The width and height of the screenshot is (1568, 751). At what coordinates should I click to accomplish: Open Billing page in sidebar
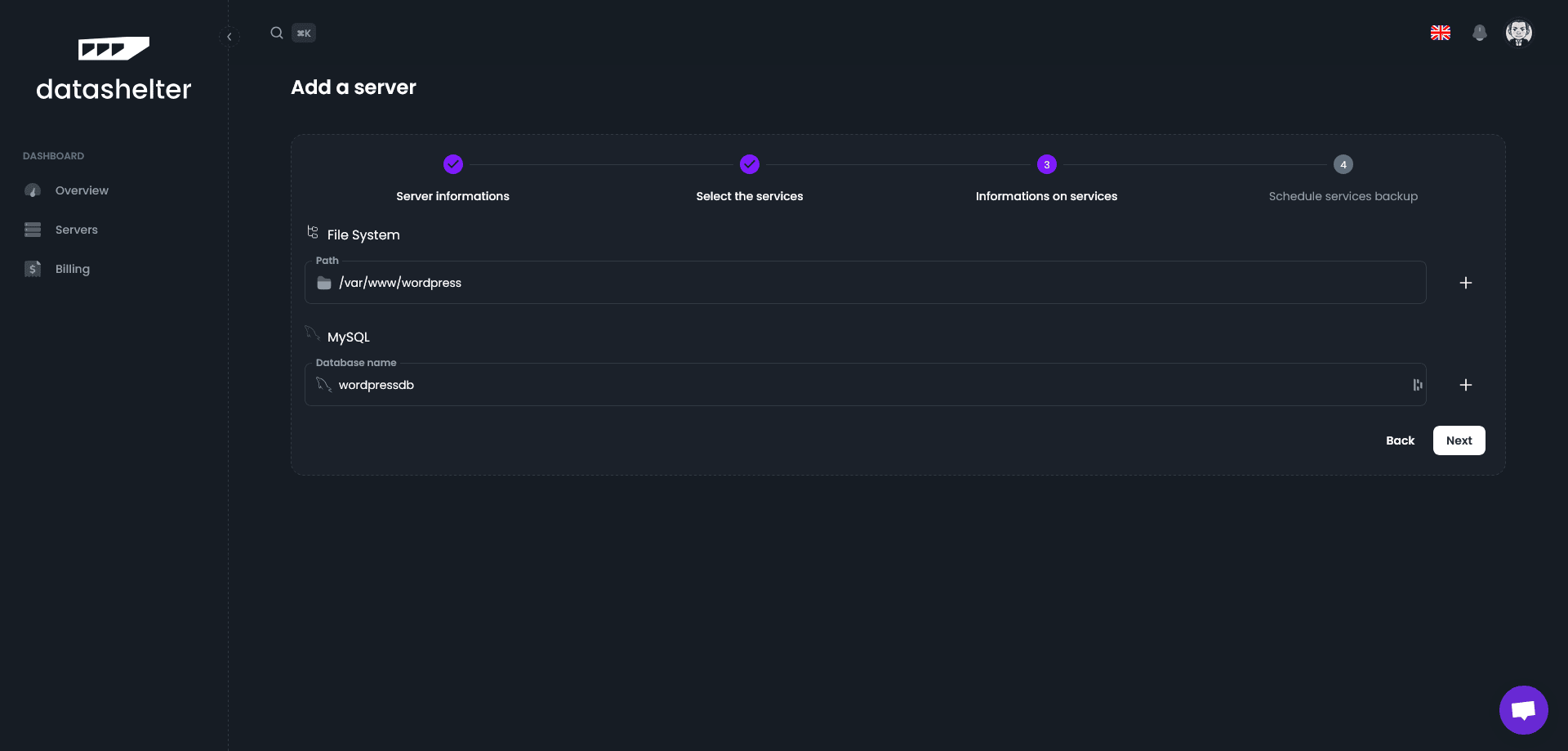(x=72, y=269)
